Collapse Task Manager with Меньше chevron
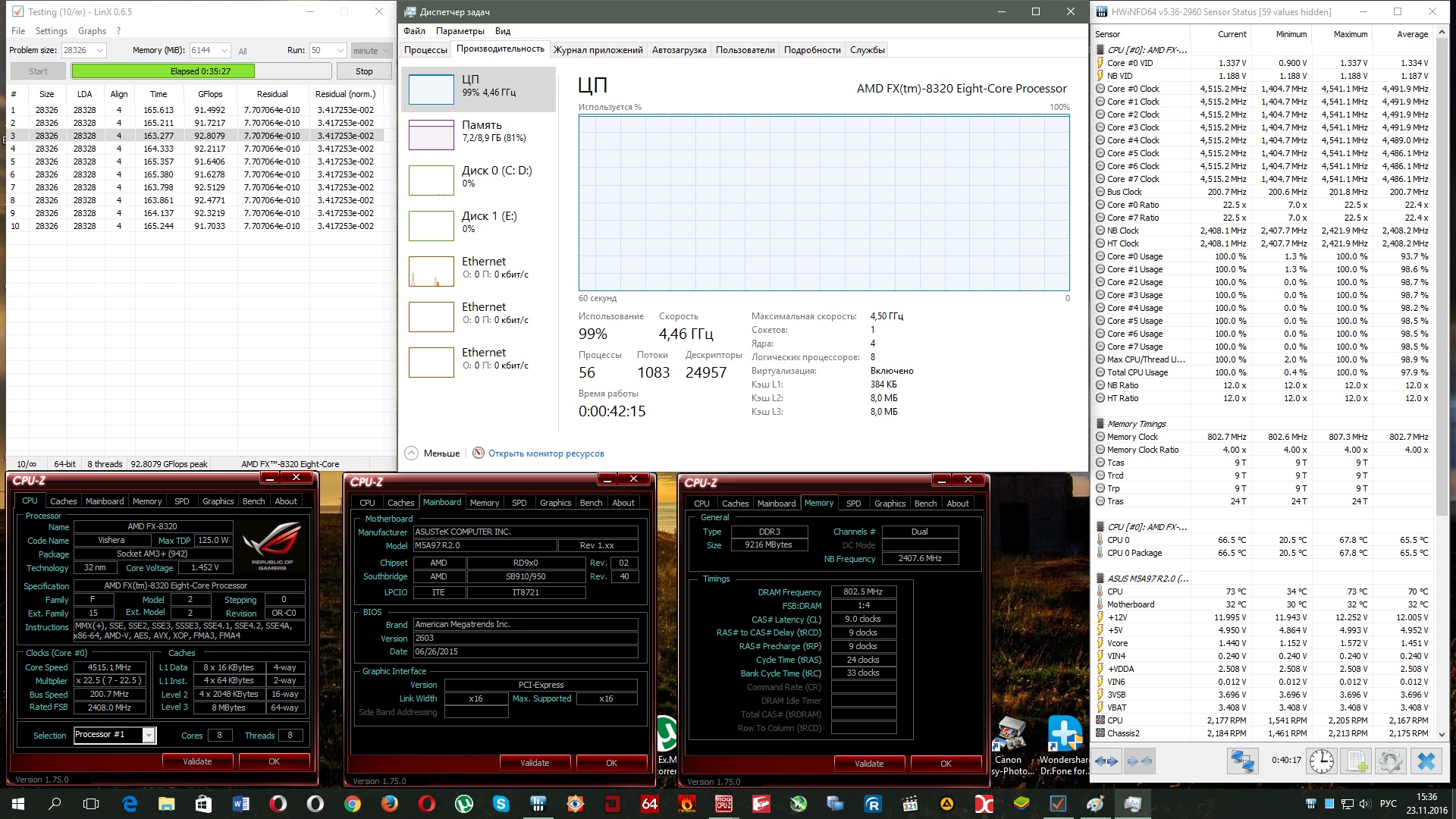The width and height of the screenshot is (1456, 819). point(412,453)
